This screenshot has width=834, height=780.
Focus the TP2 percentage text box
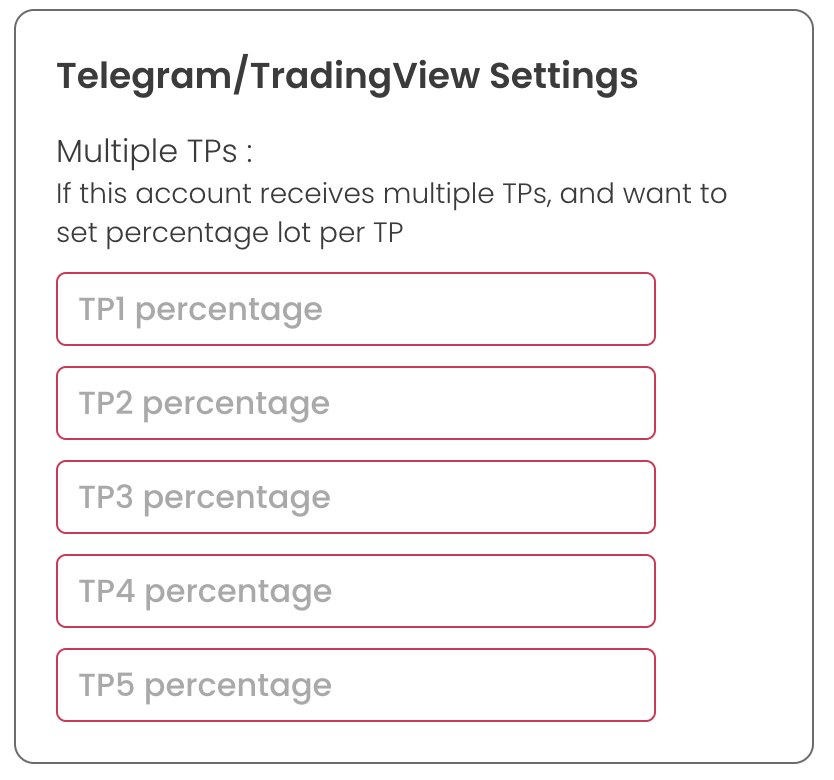tap(356, 403)
